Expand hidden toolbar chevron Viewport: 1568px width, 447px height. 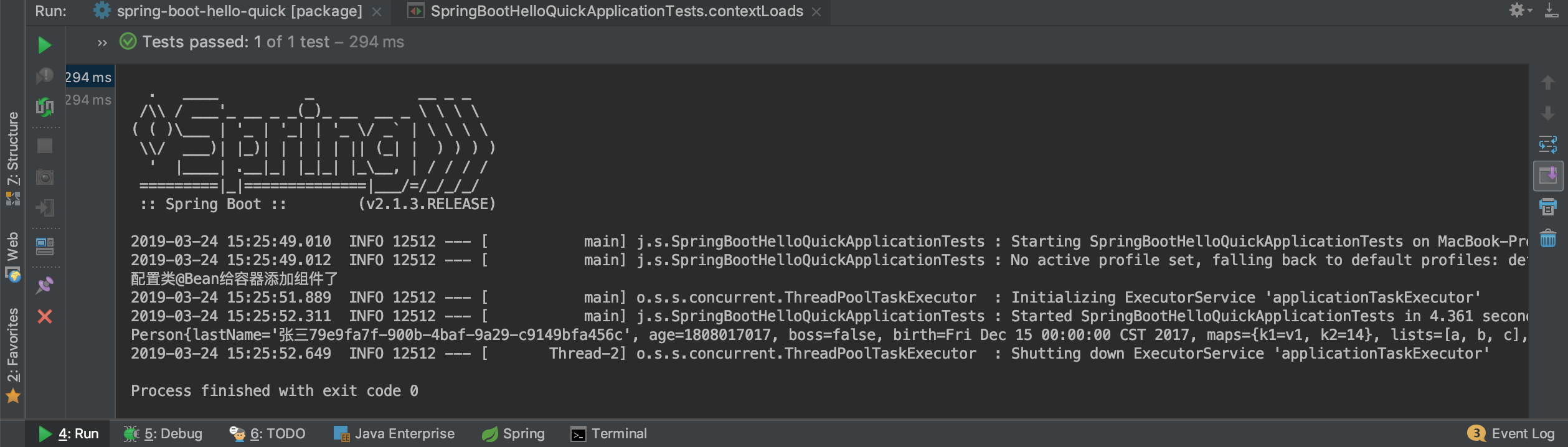[x=102, y=42]
